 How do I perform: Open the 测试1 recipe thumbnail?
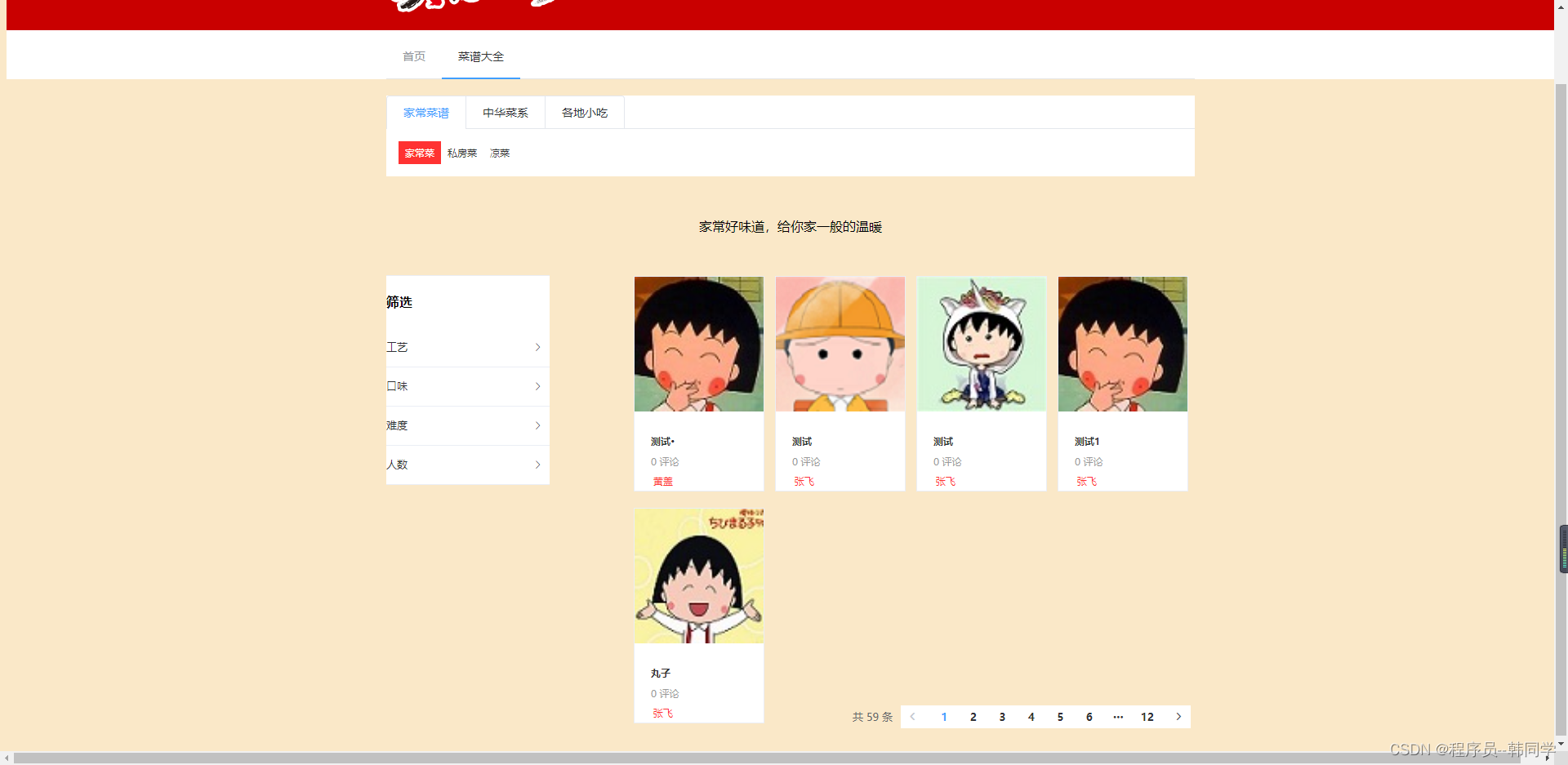click(1123, 344)
